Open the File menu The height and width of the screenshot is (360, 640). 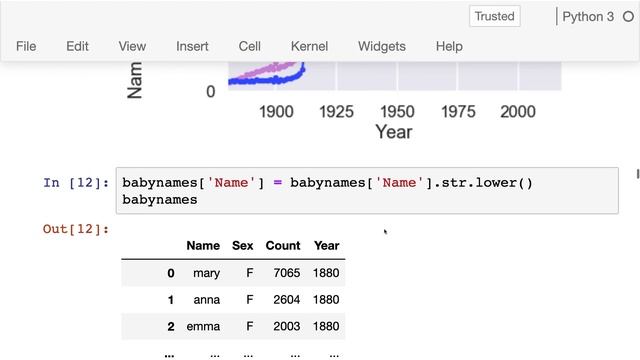(x=26, y=46)
